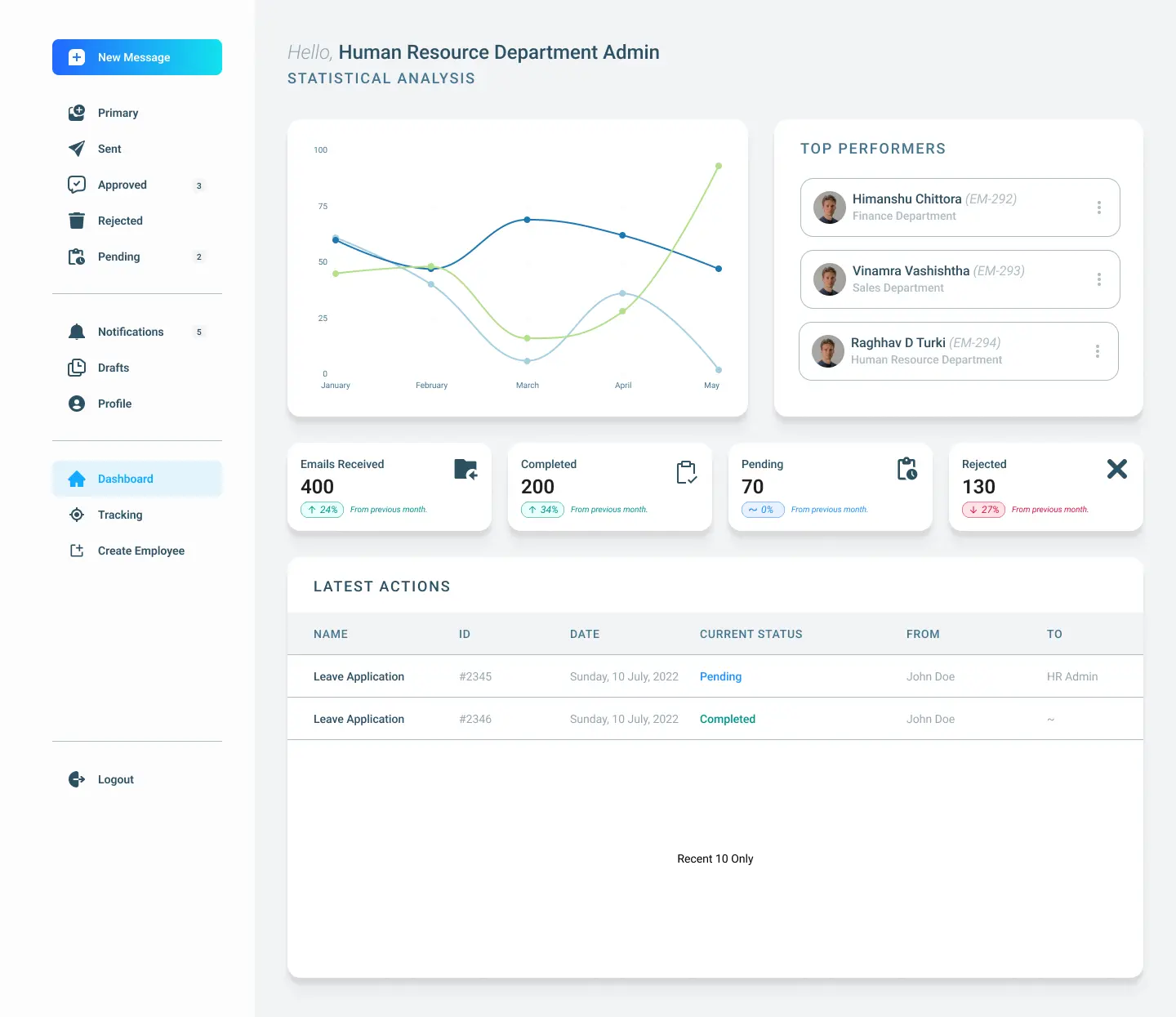Screen dimensions: 1176x1017
Task: Click the Pending count badge 2
Action: [x=198, y=256]
